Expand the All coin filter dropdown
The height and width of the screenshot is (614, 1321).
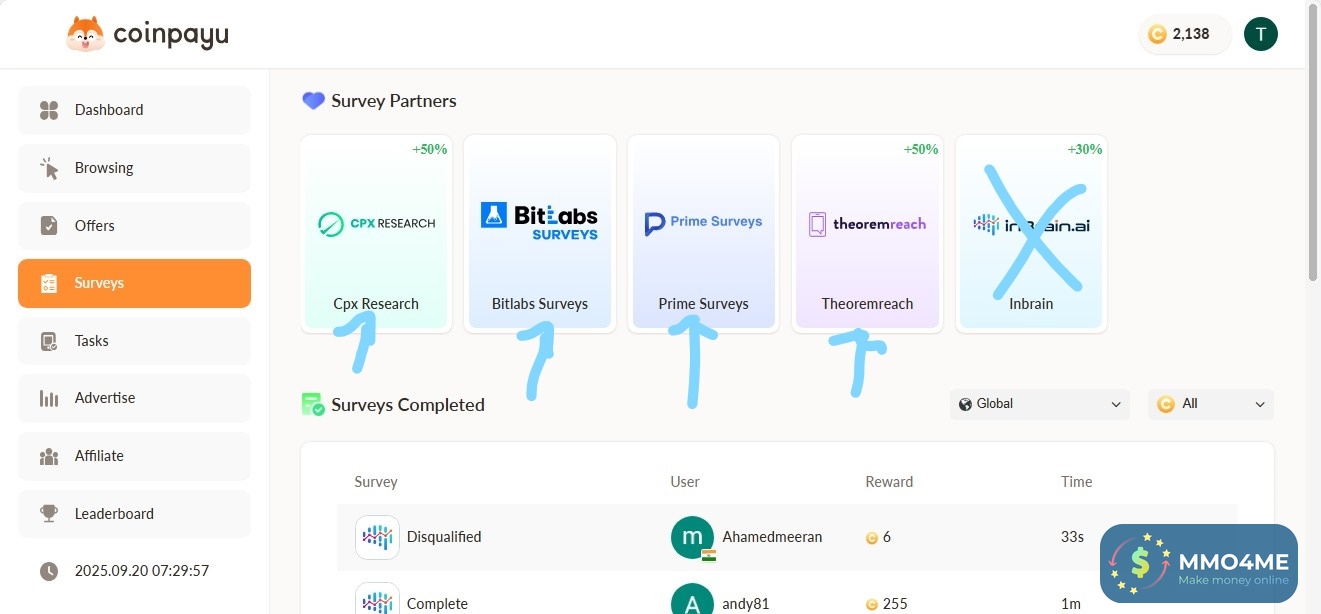[1210, 404]
